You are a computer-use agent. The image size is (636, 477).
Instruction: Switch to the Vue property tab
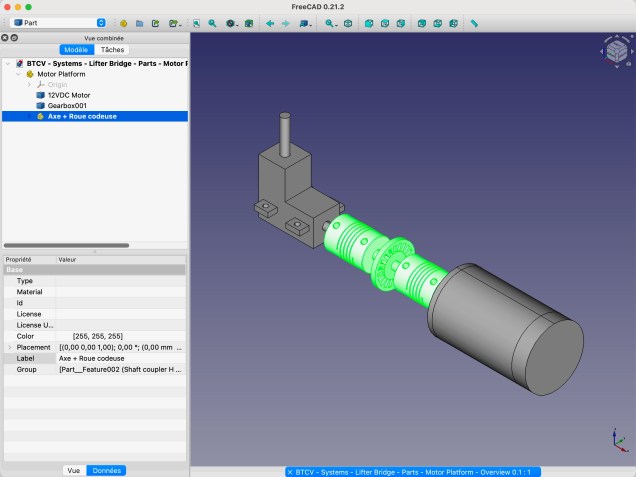click(73, 470)
